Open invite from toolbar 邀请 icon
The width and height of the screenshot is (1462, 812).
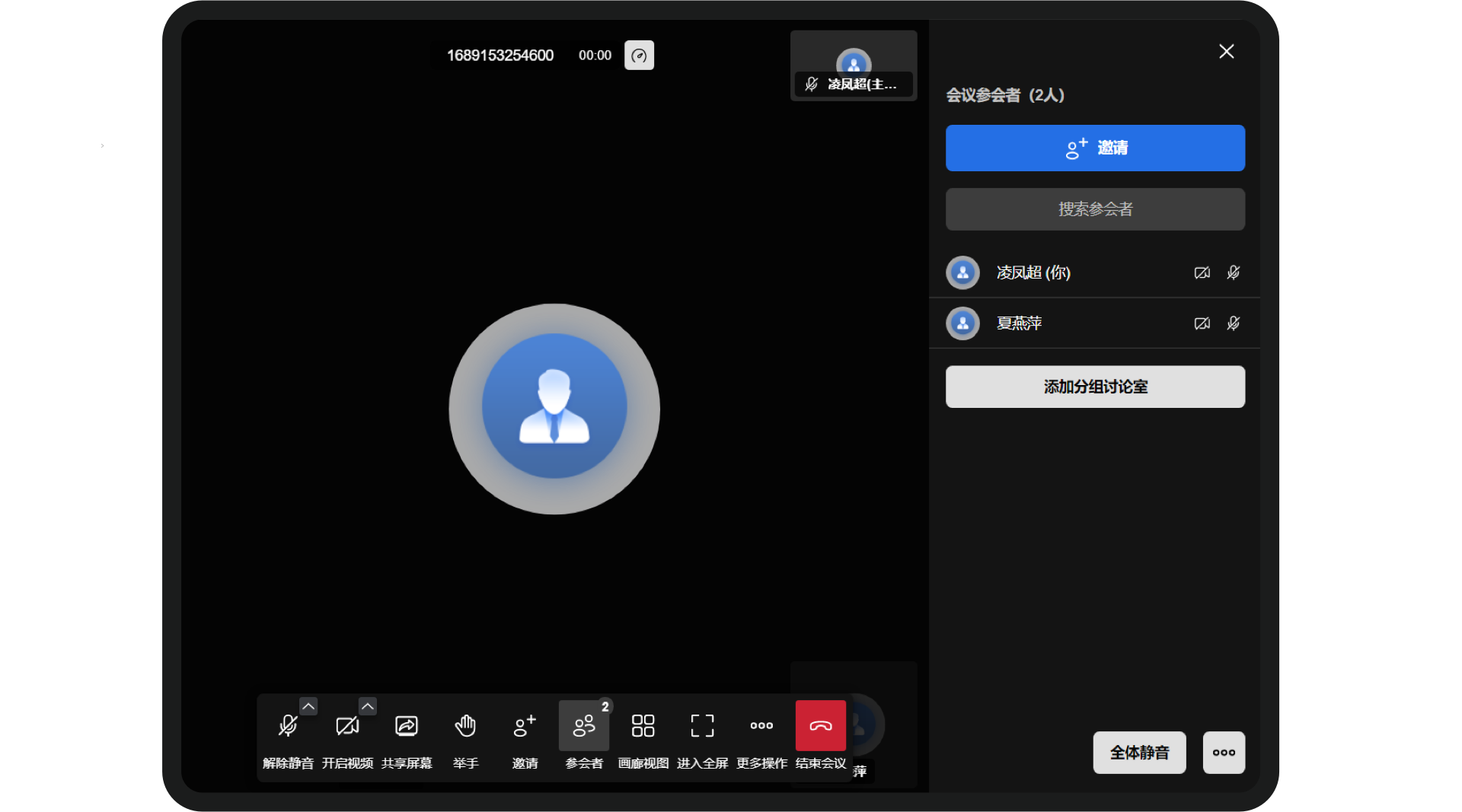(525, 735)
